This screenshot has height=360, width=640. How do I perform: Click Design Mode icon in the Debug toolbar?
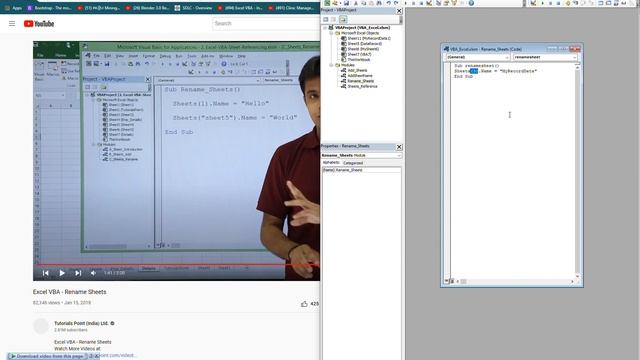[533, 3]
